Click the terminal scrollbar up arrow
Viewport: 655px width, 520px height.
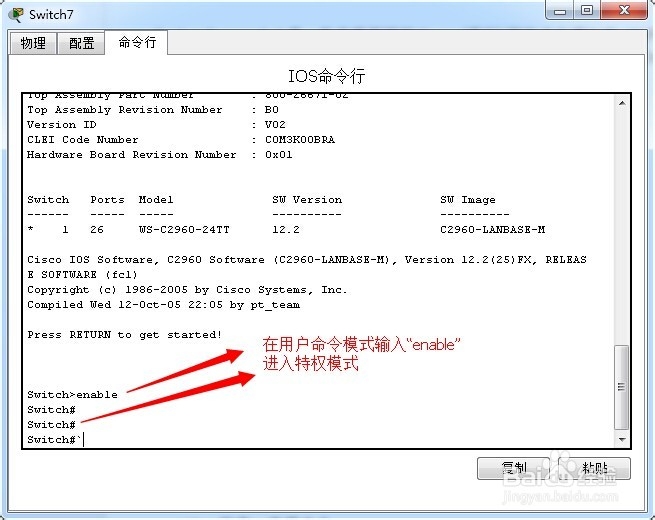pos(622,103)
